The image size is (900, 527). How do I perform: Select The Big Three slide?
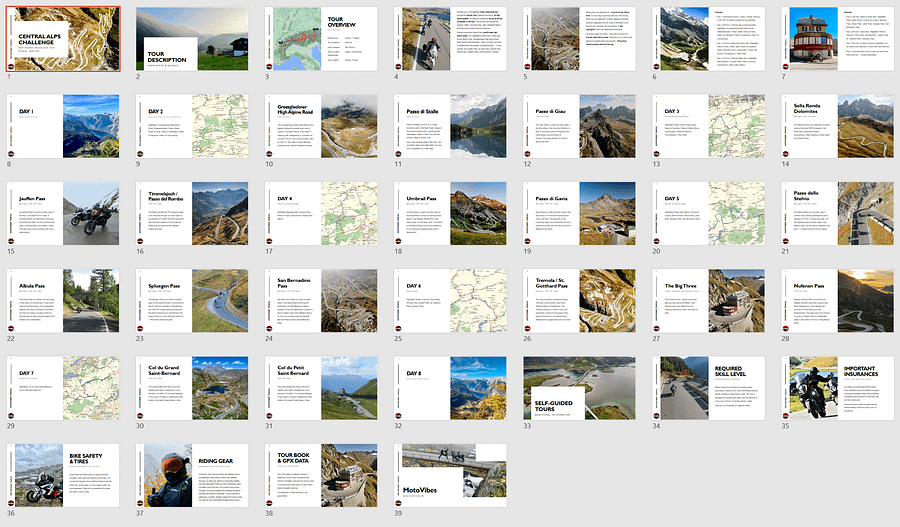point(709,301)
